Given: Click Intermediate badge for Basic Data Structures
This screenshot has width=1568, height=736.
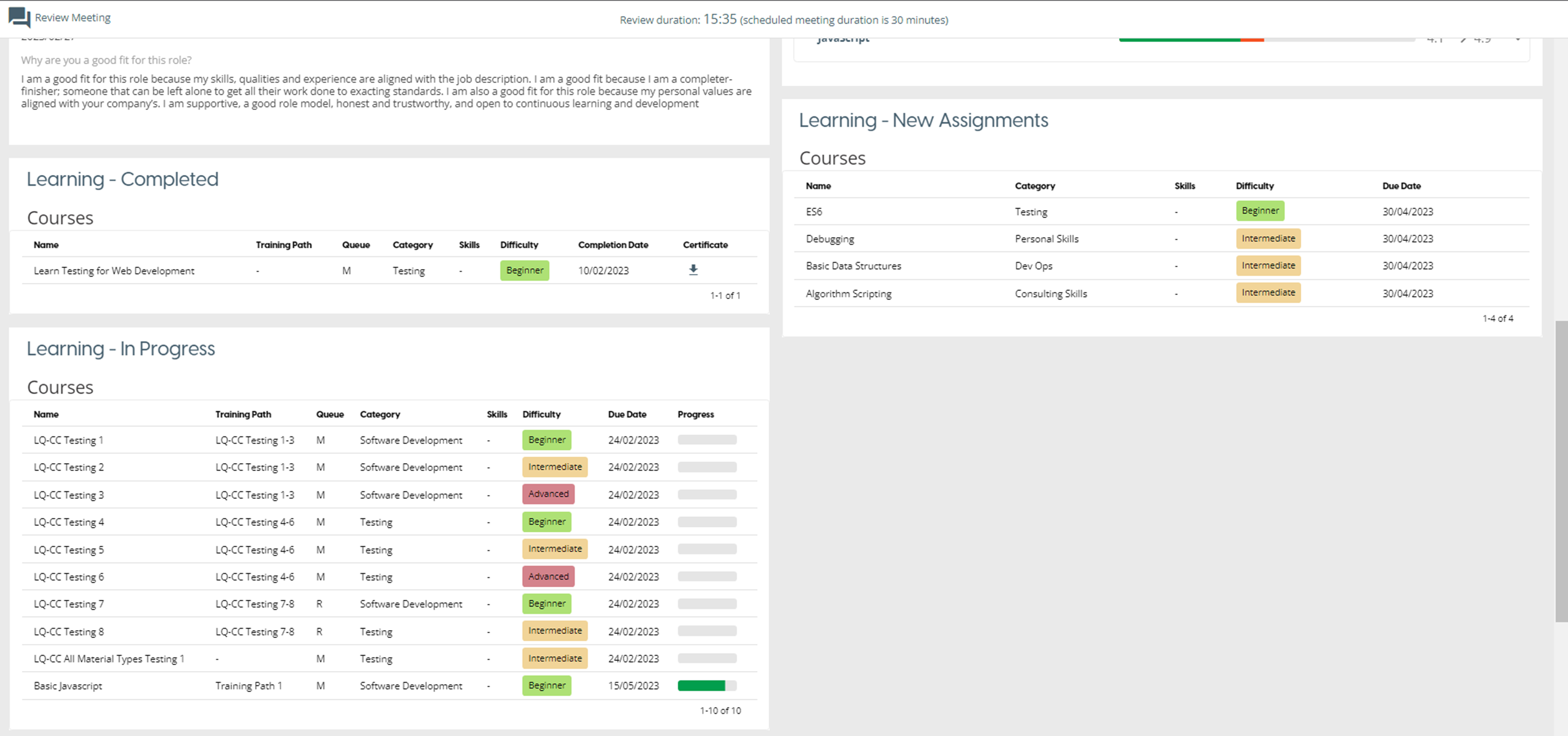Looking at the screenshot, I should [1268, 266].
